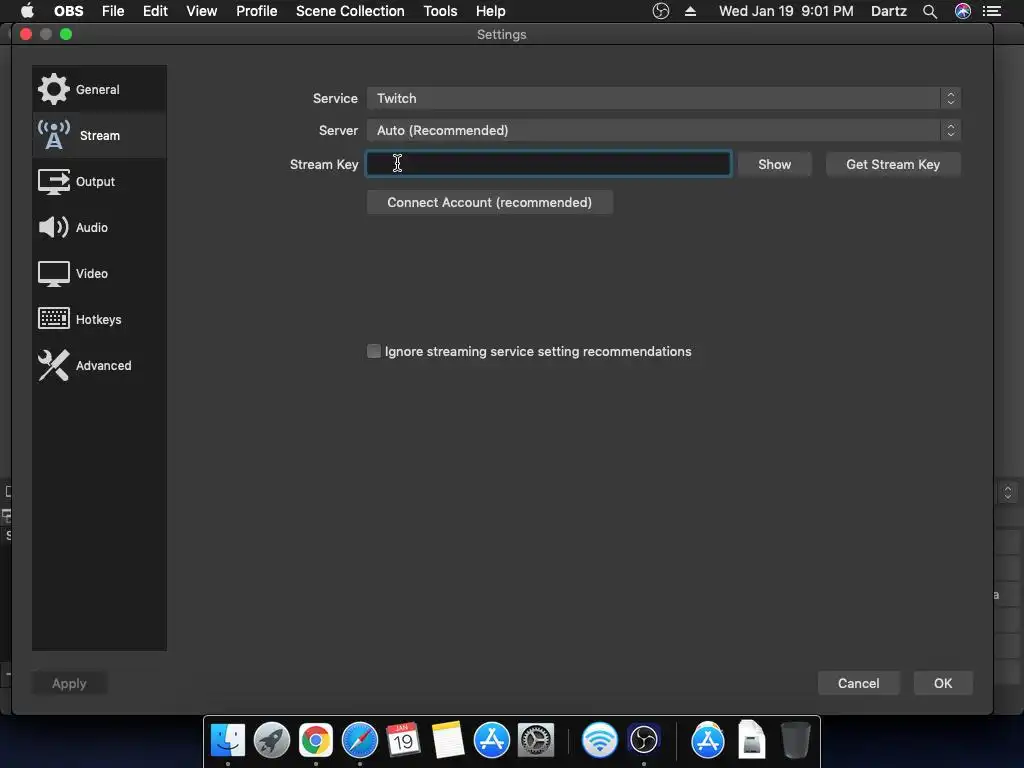Open the Wi-Fi app icon in Dock

click(x=600, y=740)
